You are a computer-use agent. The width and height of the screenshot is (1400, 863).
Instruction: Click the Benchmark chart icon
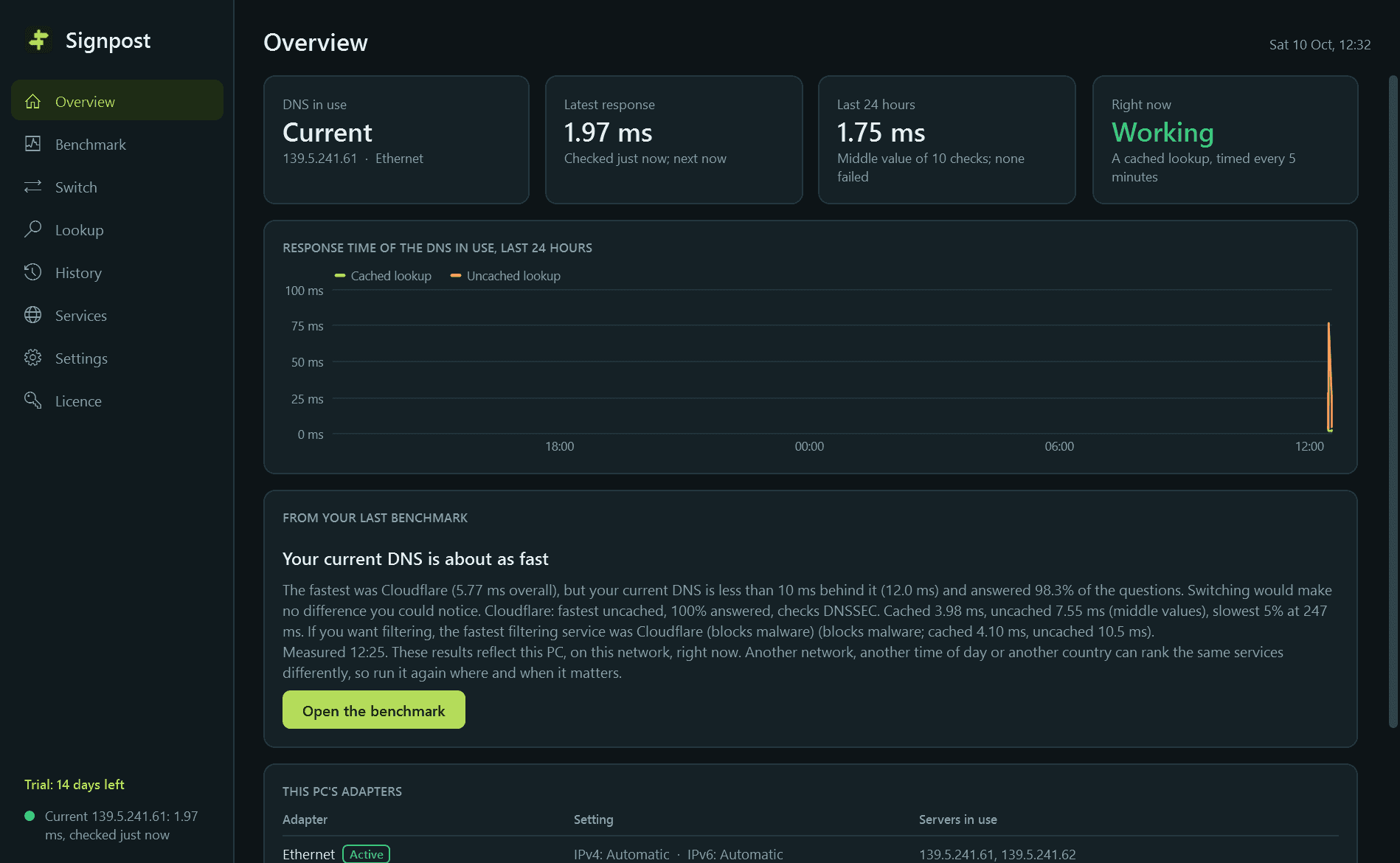click(x=32, y=144)
